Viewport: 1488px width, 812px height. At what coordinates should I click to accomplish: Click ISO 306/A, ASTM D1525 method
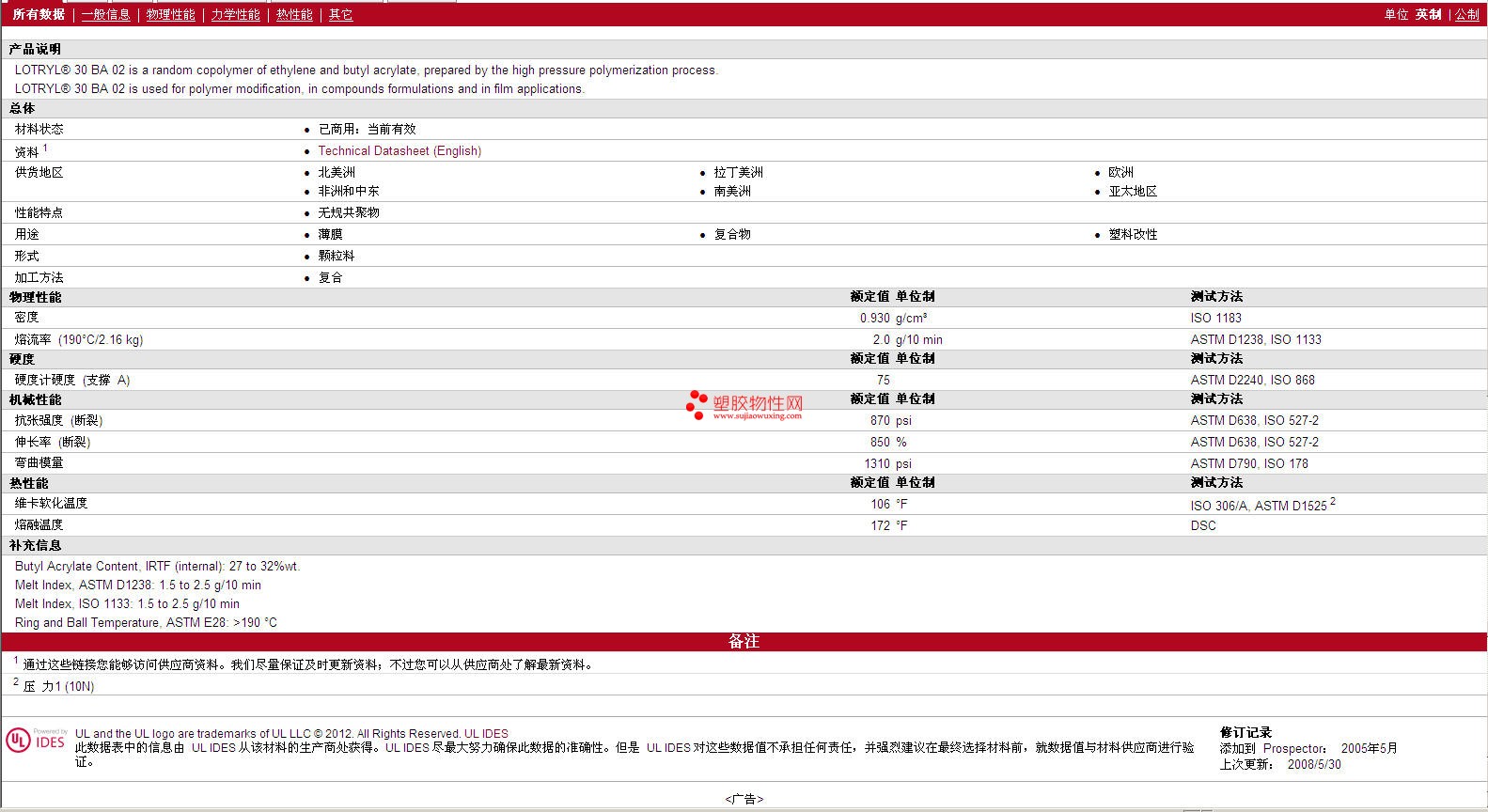pos(1260,506)
